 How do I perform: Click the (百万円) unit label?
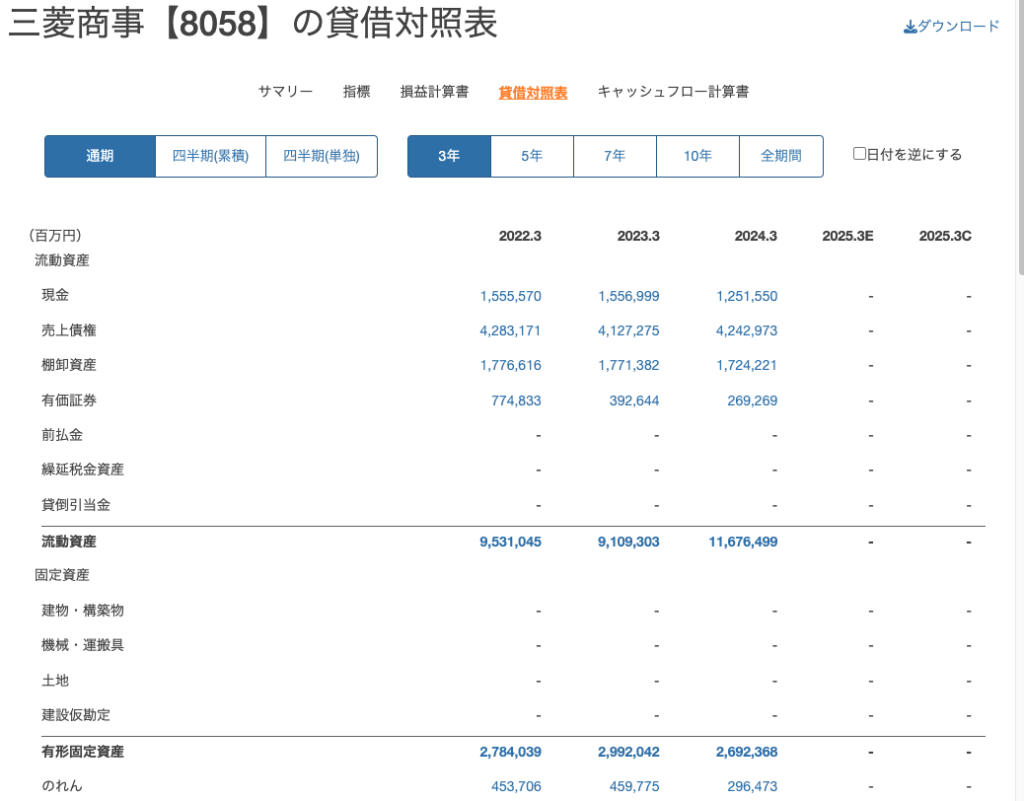click(54, 236)
